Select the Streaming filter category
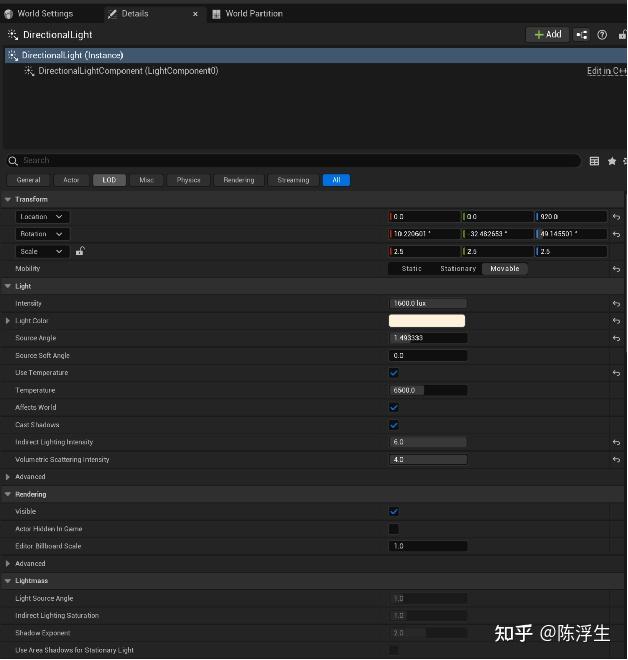This screenshot has width=628, height=660. 293,180
